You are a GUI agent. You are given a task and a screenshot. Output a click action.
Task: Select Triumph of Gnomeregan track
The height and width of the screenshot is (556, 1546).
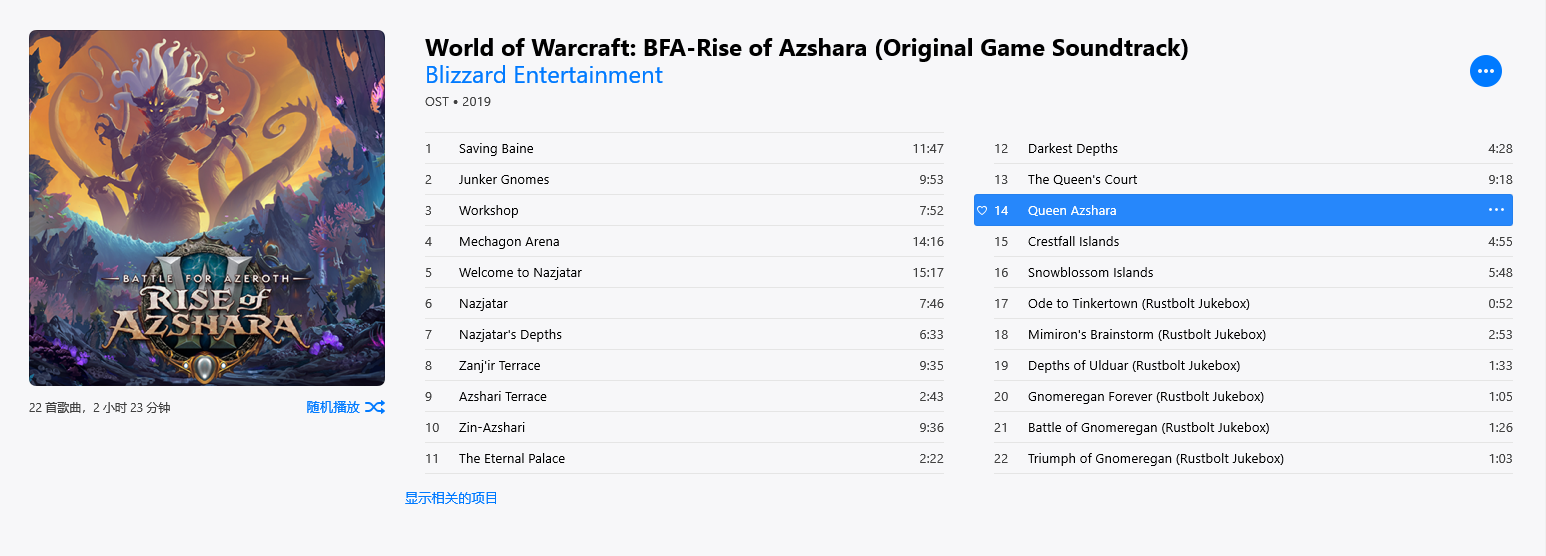tap(1155, 459)
